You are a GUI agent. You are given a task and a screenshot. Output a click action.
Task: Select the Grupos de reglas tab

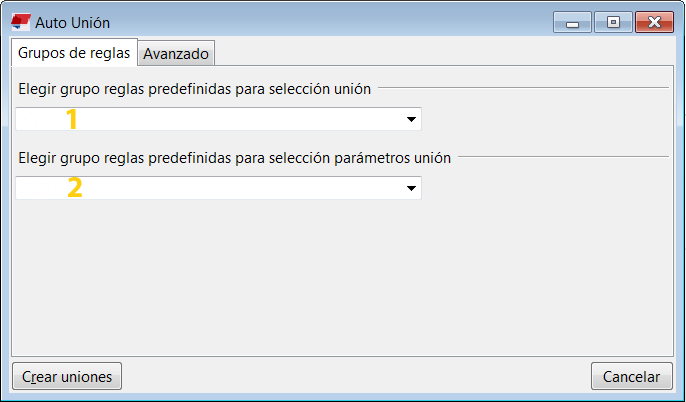point(74,52)
